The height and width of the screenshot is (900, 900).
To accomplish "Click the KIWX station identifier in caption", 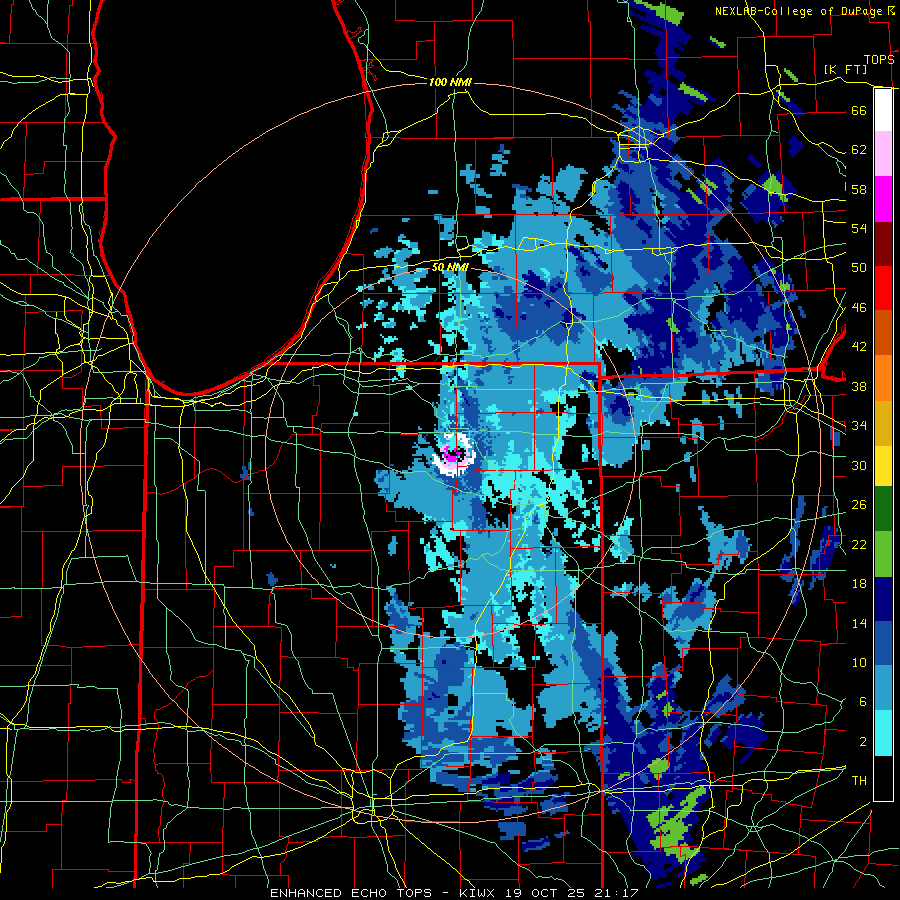I will pos(478,893).
